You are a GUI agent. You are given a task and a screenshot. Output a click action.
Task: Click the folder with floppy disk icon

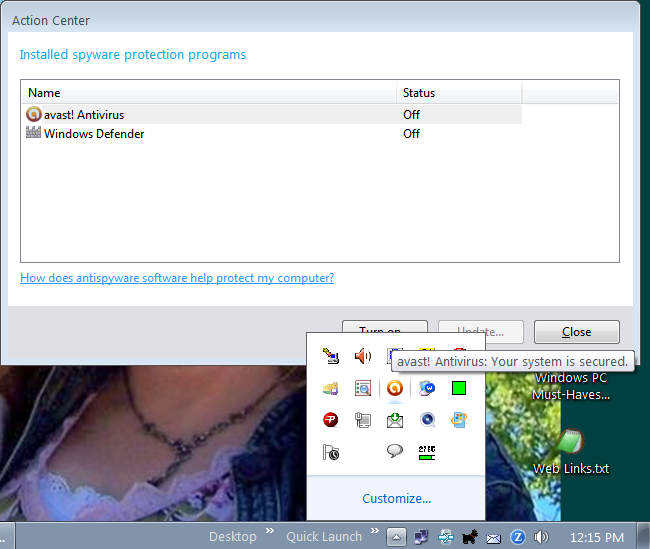click(x=331, y=389)
